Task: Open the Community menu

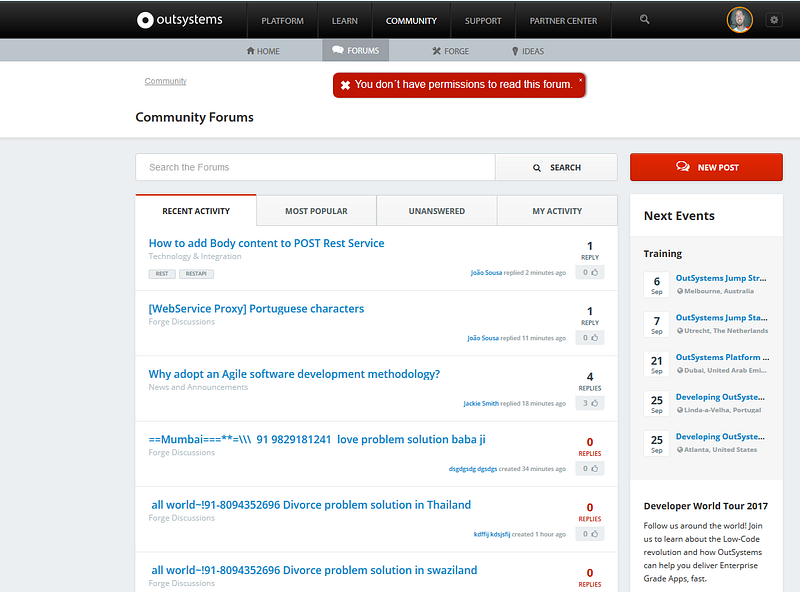Action: click(x=411, y=21)
